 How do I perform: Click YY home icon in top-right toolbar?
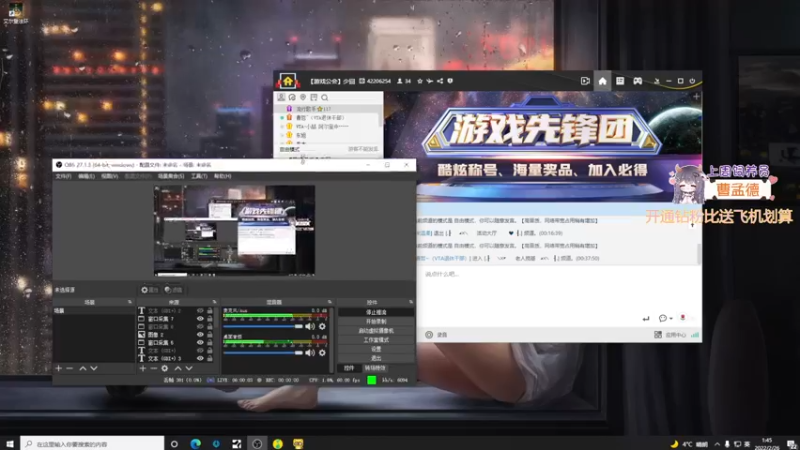pos(603,81)
